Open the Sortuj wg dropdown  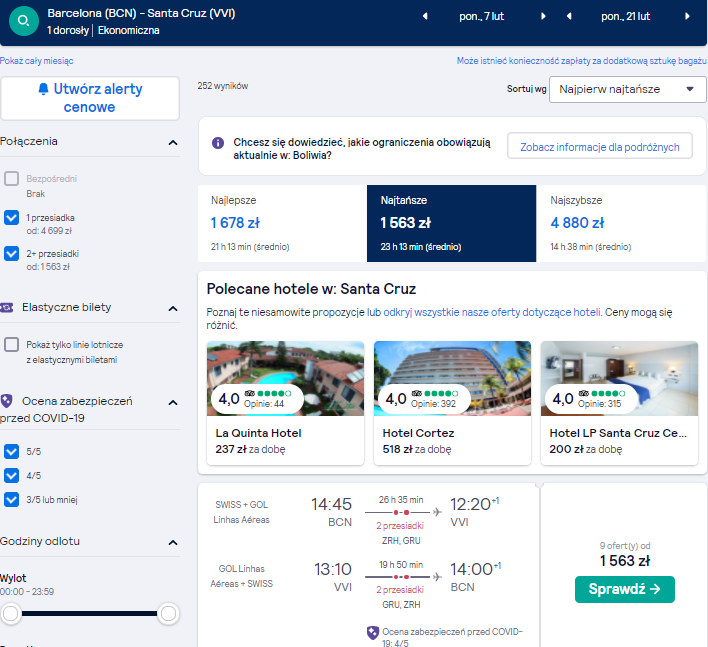click(627, 89)
